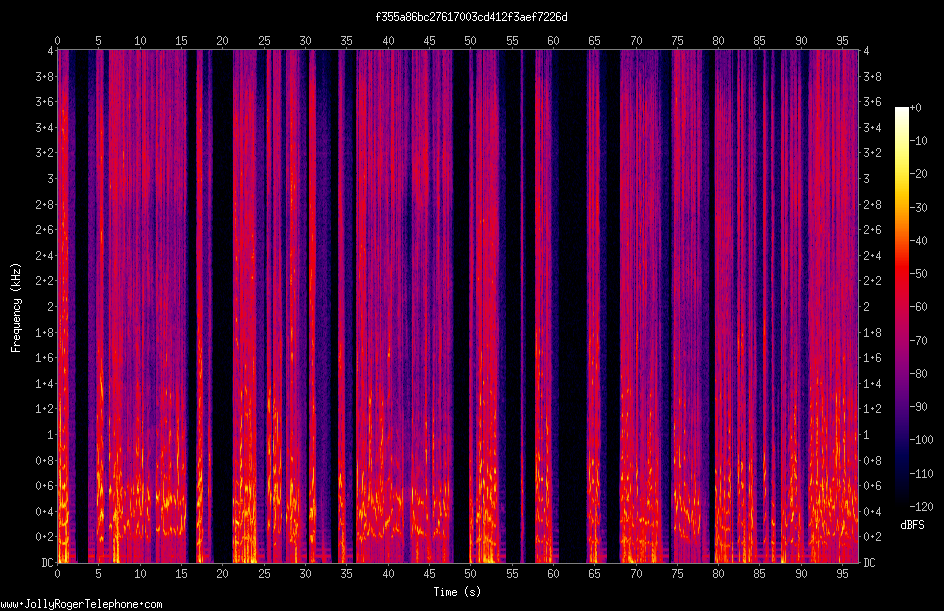Viewport: 944px width, 611px height.
Task: Click the '25' tick on the bottom time axis
Action: click(264, 574)
